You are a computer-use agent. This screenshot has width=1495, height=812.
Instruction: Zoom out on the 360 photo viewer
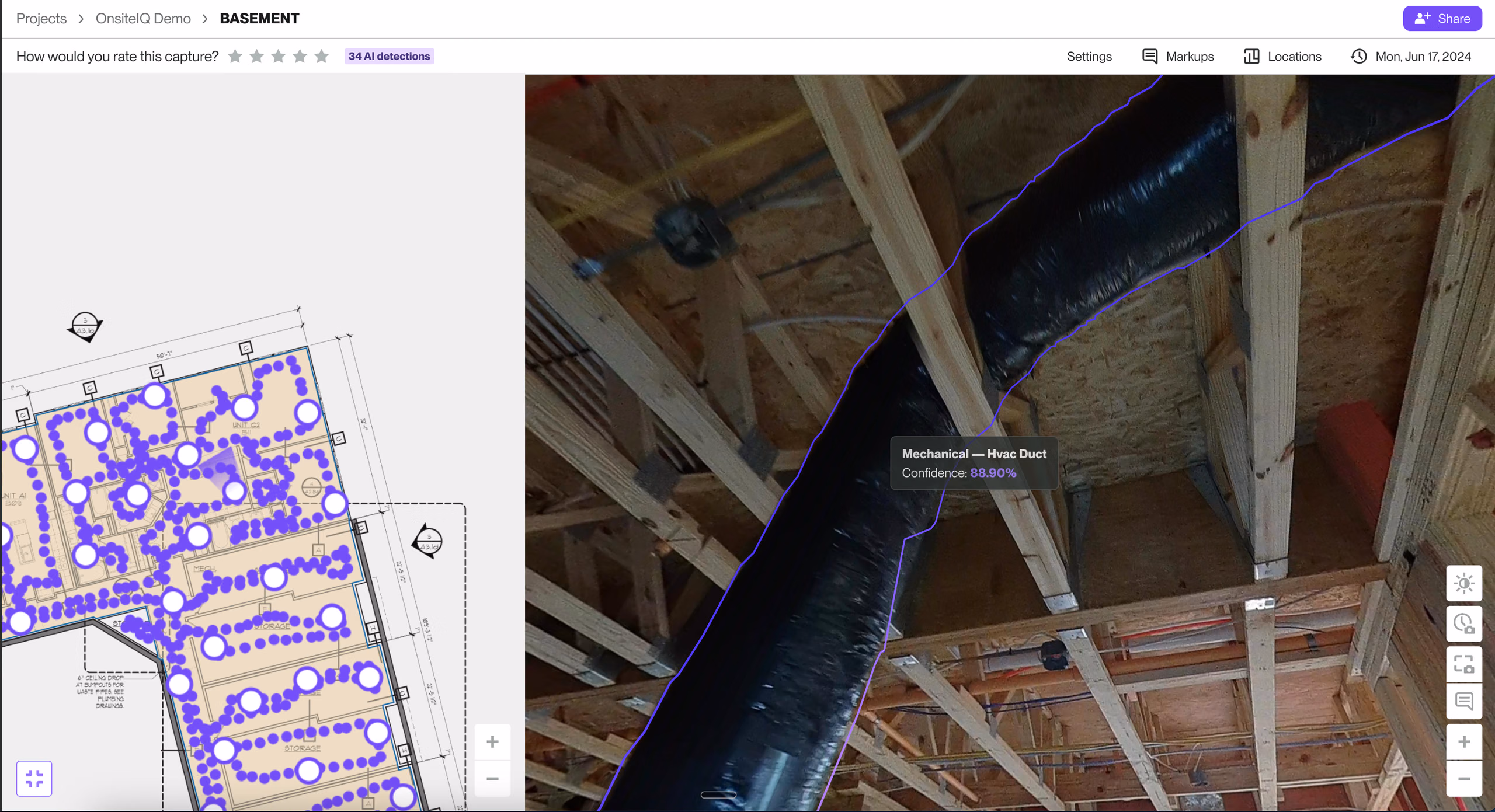point(1464,779)
